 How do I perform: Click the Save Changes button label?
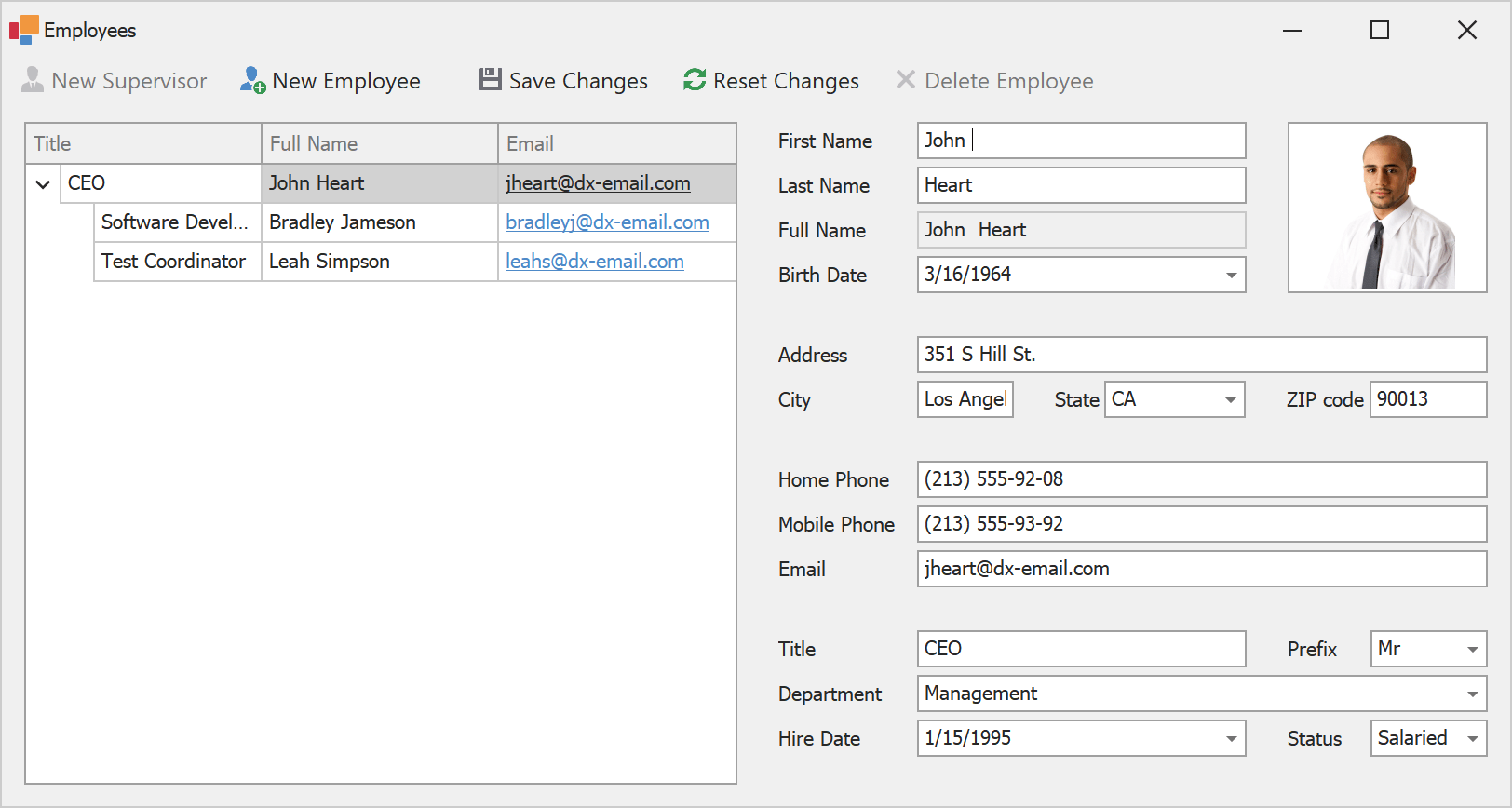578,81
